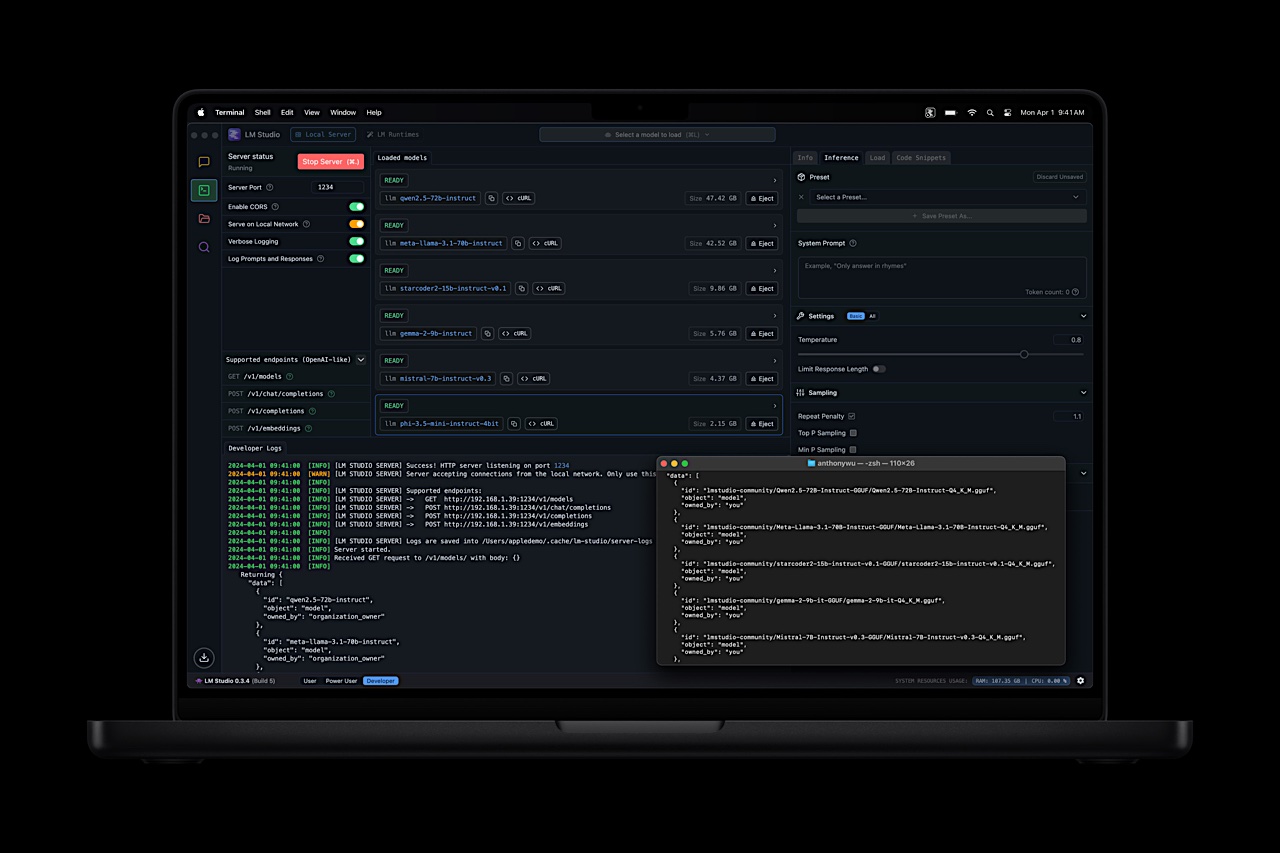Open Spotlight search in macOS menu bar
1280x853 pixels.
point(990,113)
